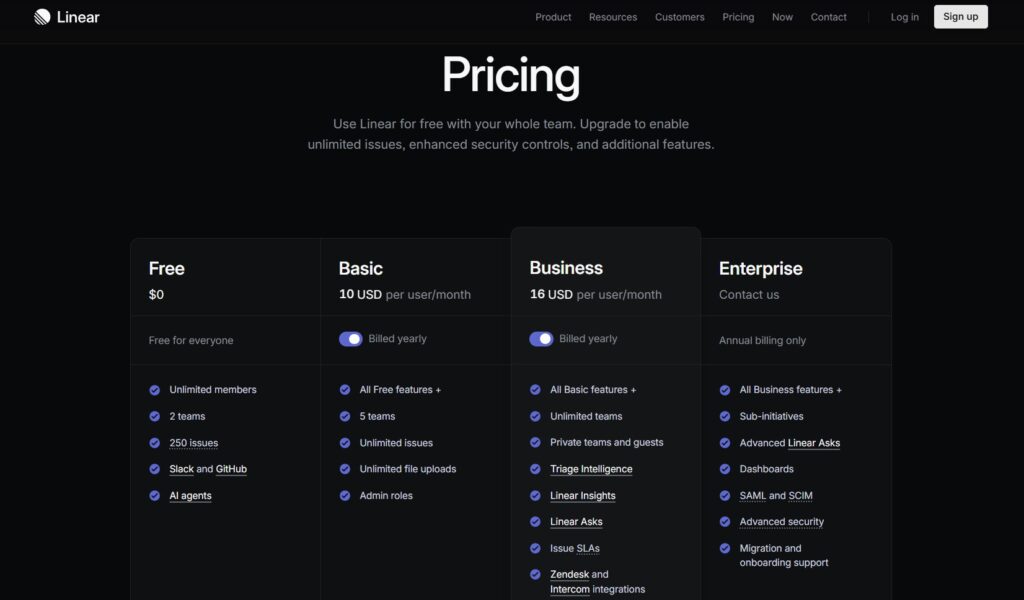Click the checkmark next to Dashboards
This screenshot has height=600, width=1024.
tap(724, 469)
